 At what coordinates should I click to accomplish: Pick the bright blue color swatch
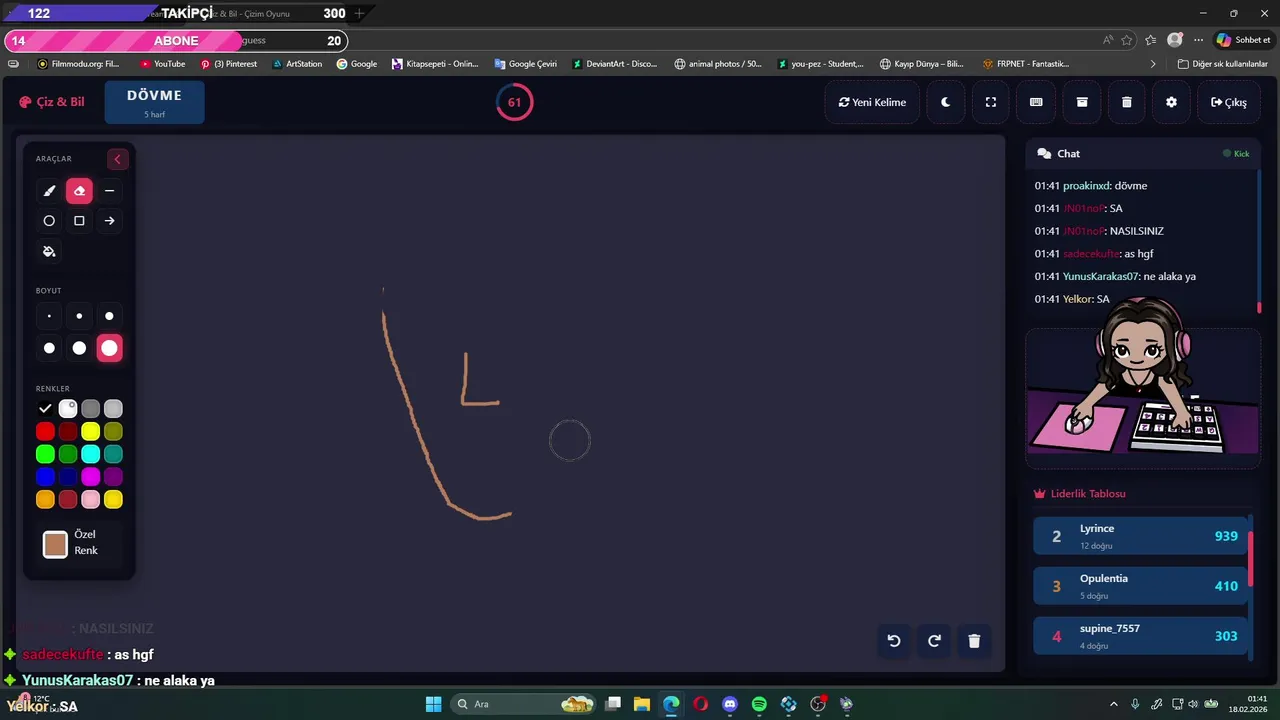click(45, 477)
